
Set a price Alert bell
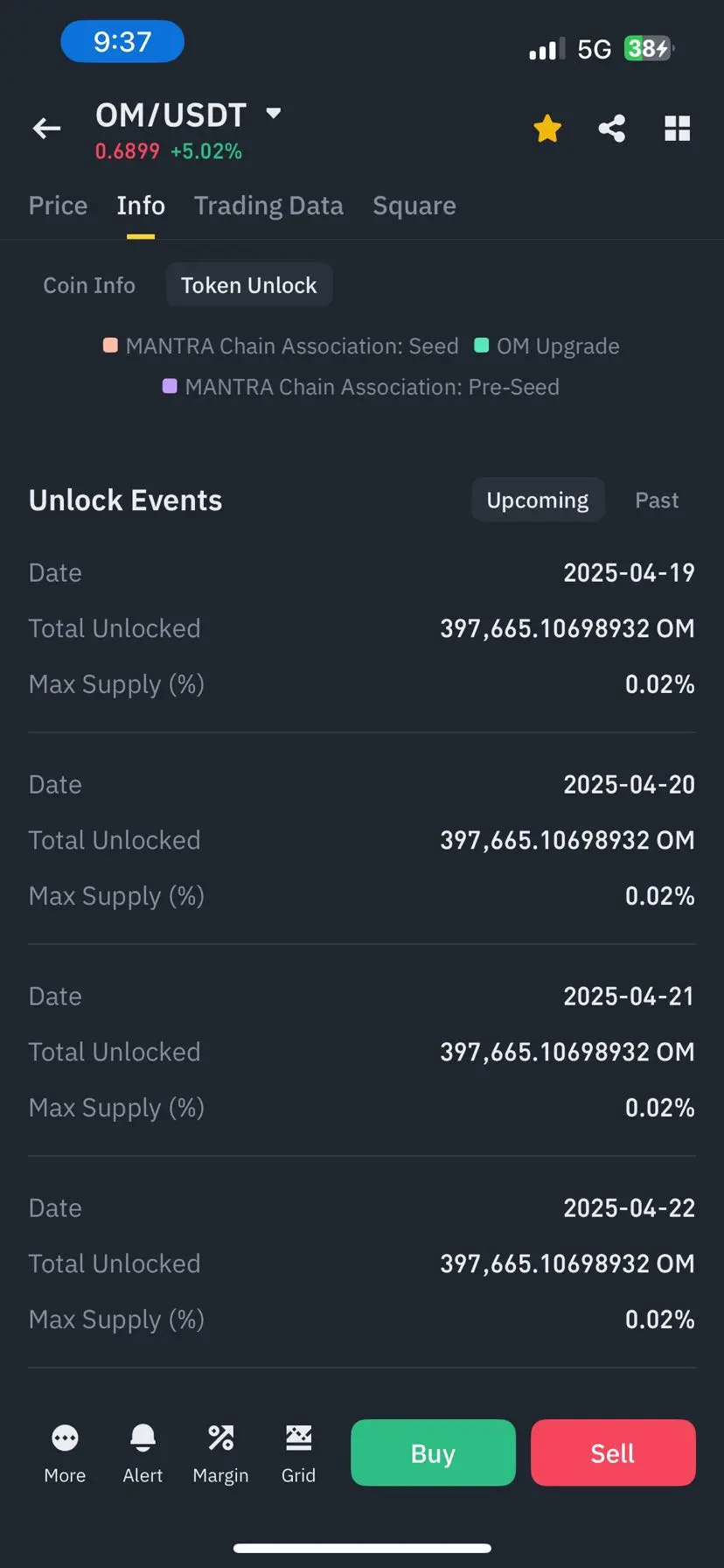coord(143,1437)
